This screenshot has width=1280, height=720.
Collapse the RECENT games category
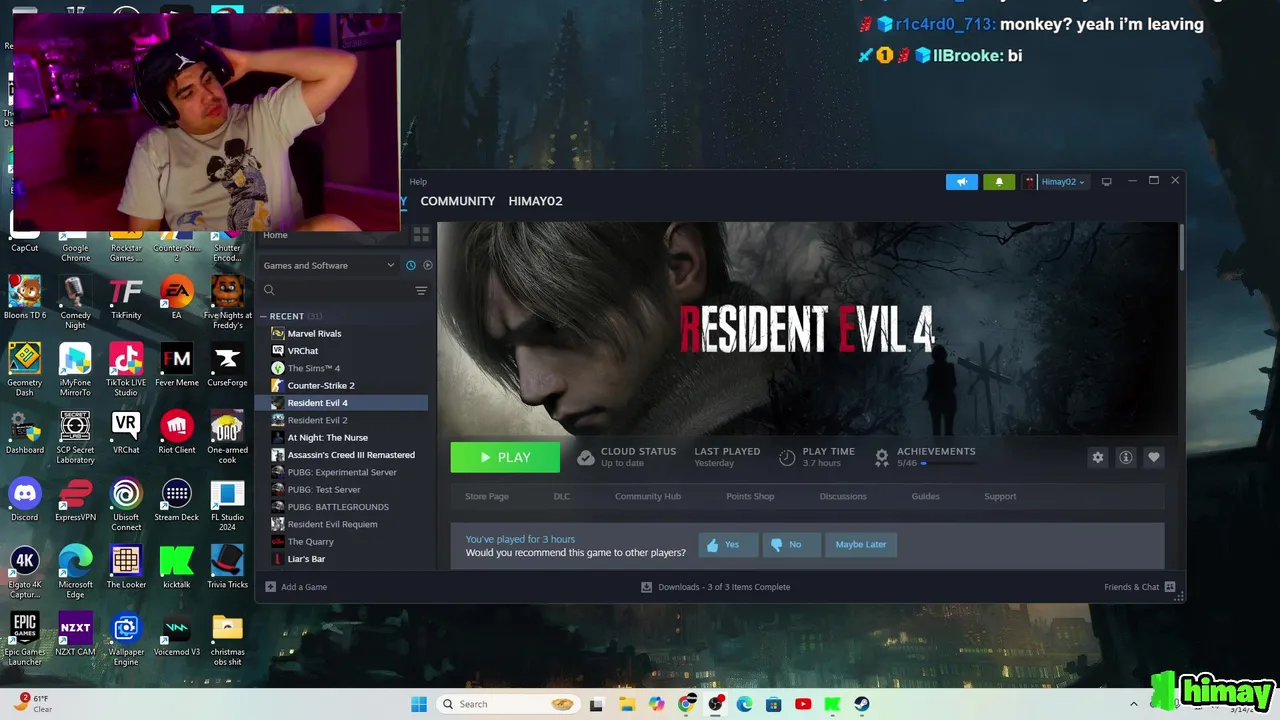[263, 316]
